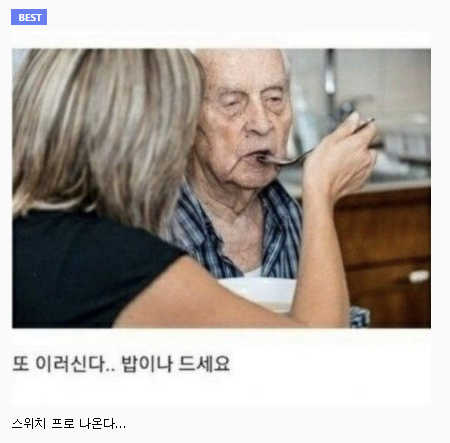Click the word '나온다...' in the post title
The image size is (450, 443).
pyautogui.click(x=102, y=423)
